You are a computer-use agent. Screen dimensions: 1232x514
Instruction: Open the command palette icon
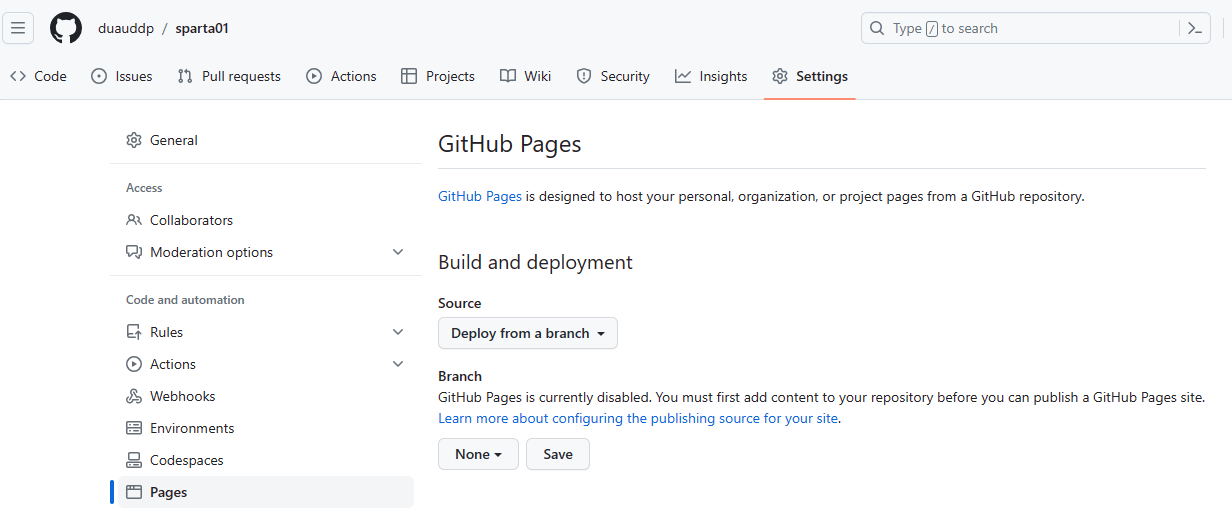click(x=1194, y=28)
